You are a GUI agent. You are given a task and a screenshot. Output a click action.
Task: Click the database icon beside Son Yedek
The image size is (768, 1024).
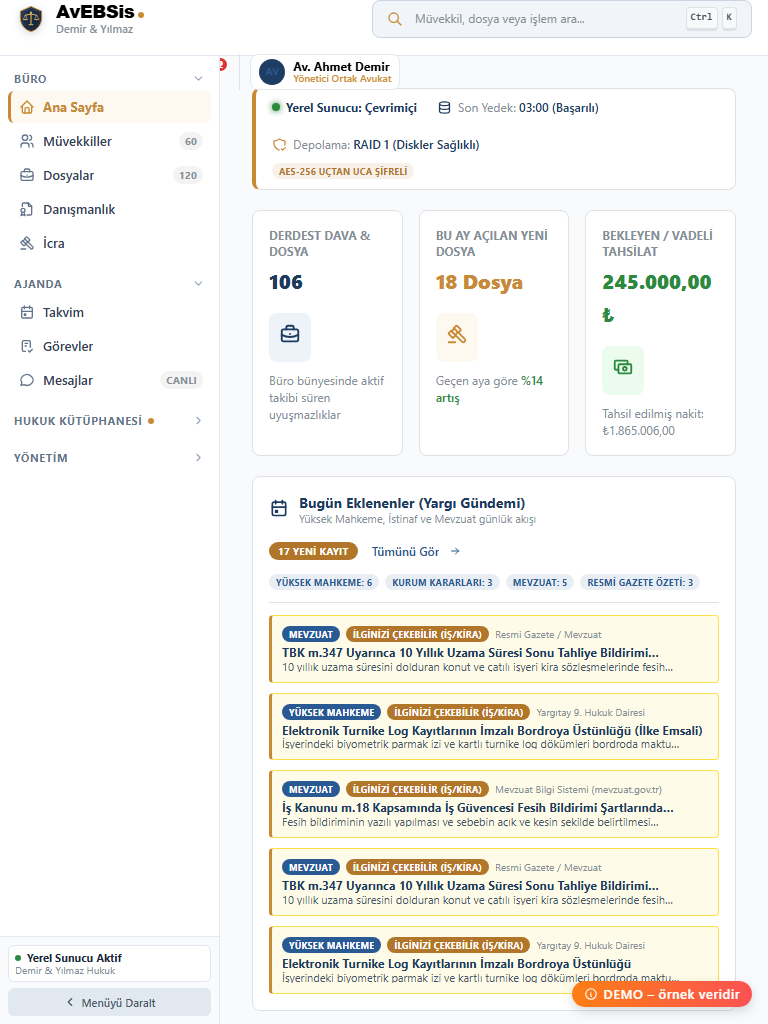(x=444, y=108)
